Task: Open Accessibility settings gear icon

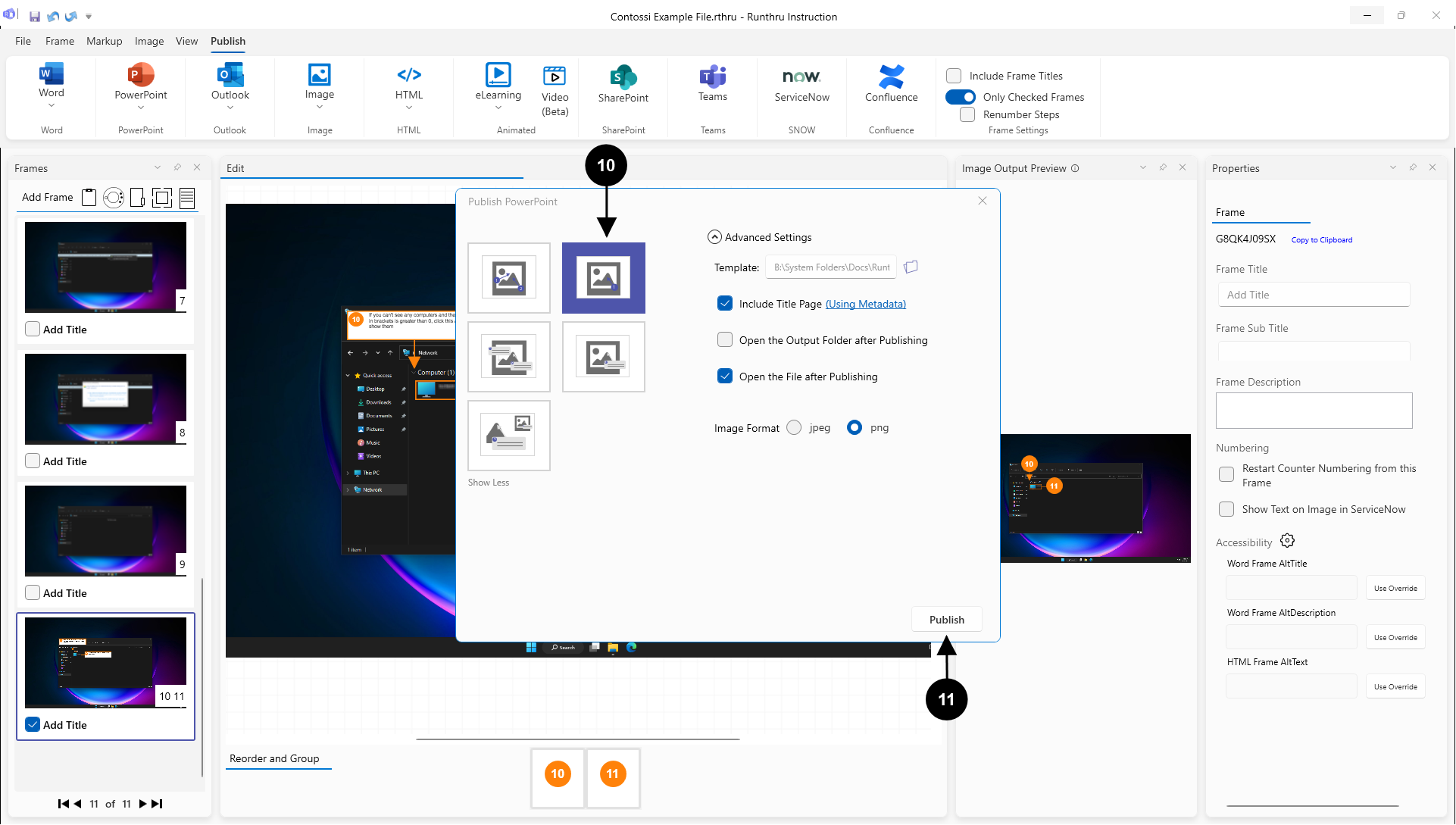Action: 1287,541
